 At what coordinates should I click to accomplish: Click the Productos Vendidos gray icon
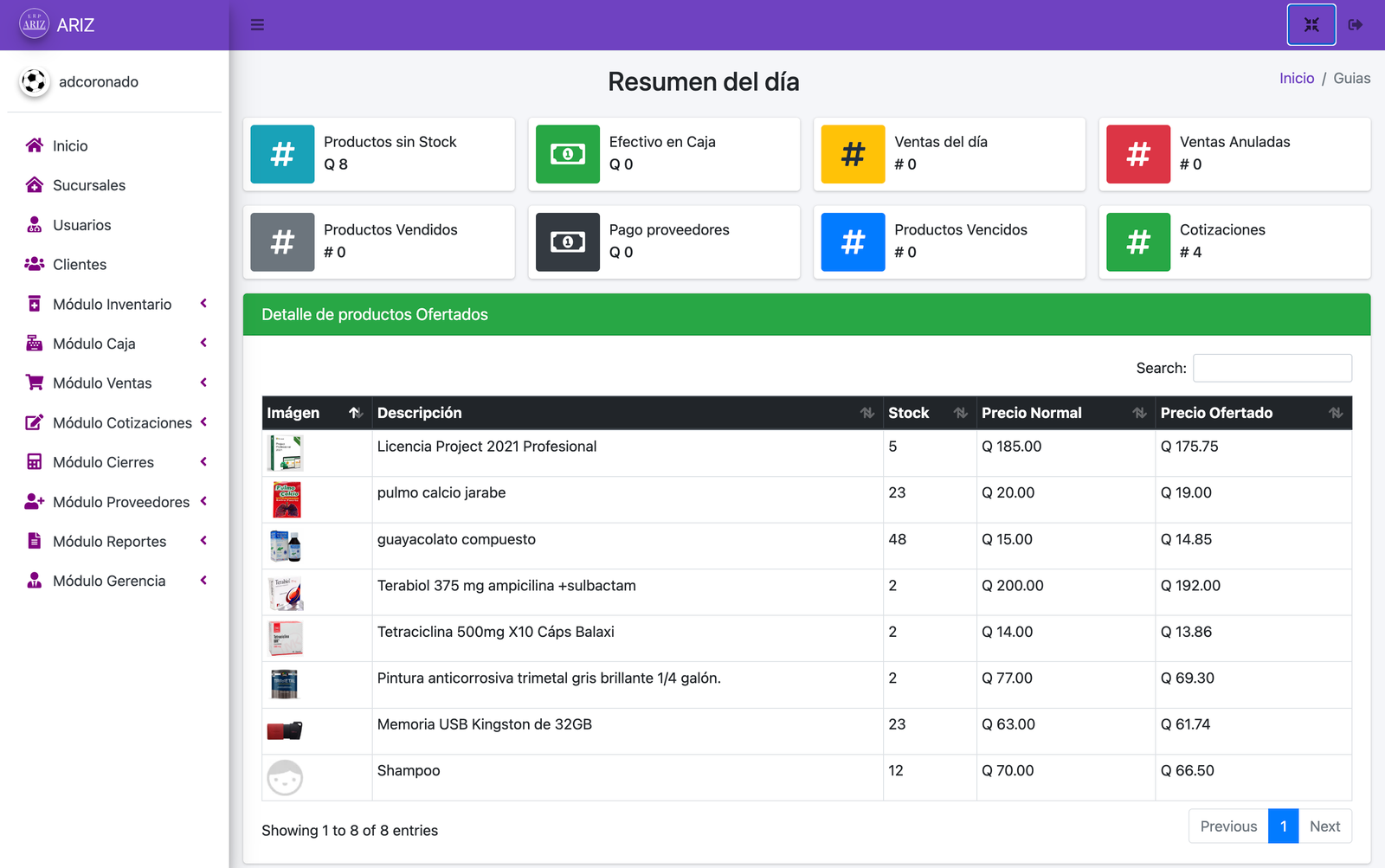coord(282,242)
